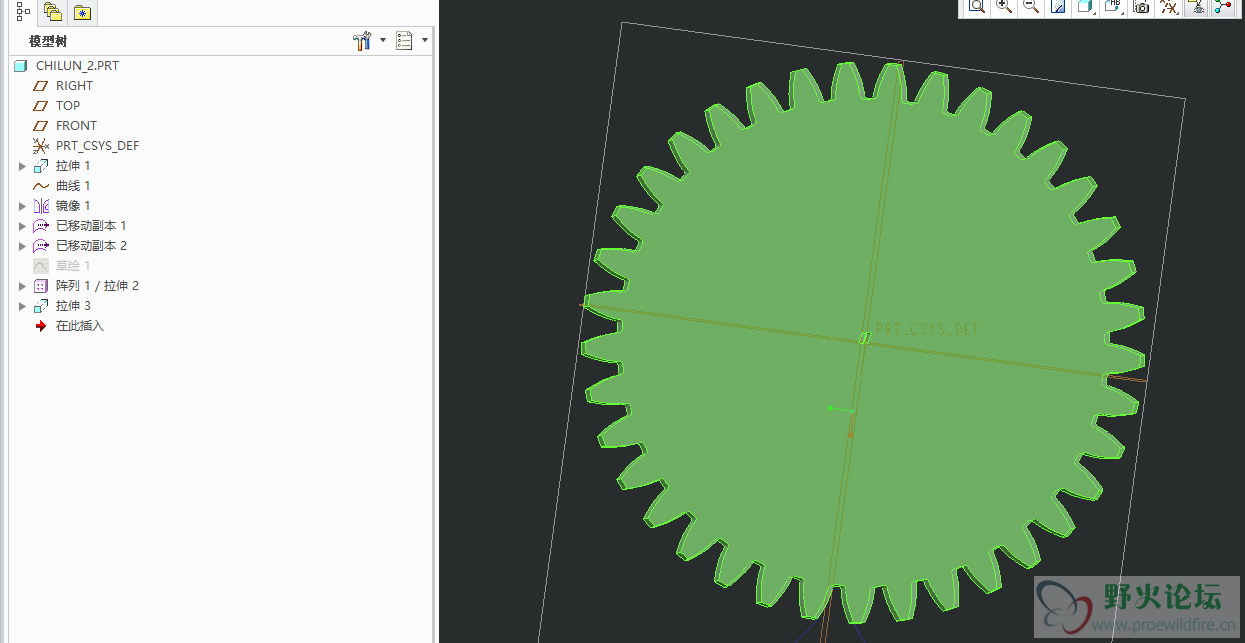Select the 在此插入 insert marker label
This screenshot has height=643, width=1245.
tap(80, 326)
